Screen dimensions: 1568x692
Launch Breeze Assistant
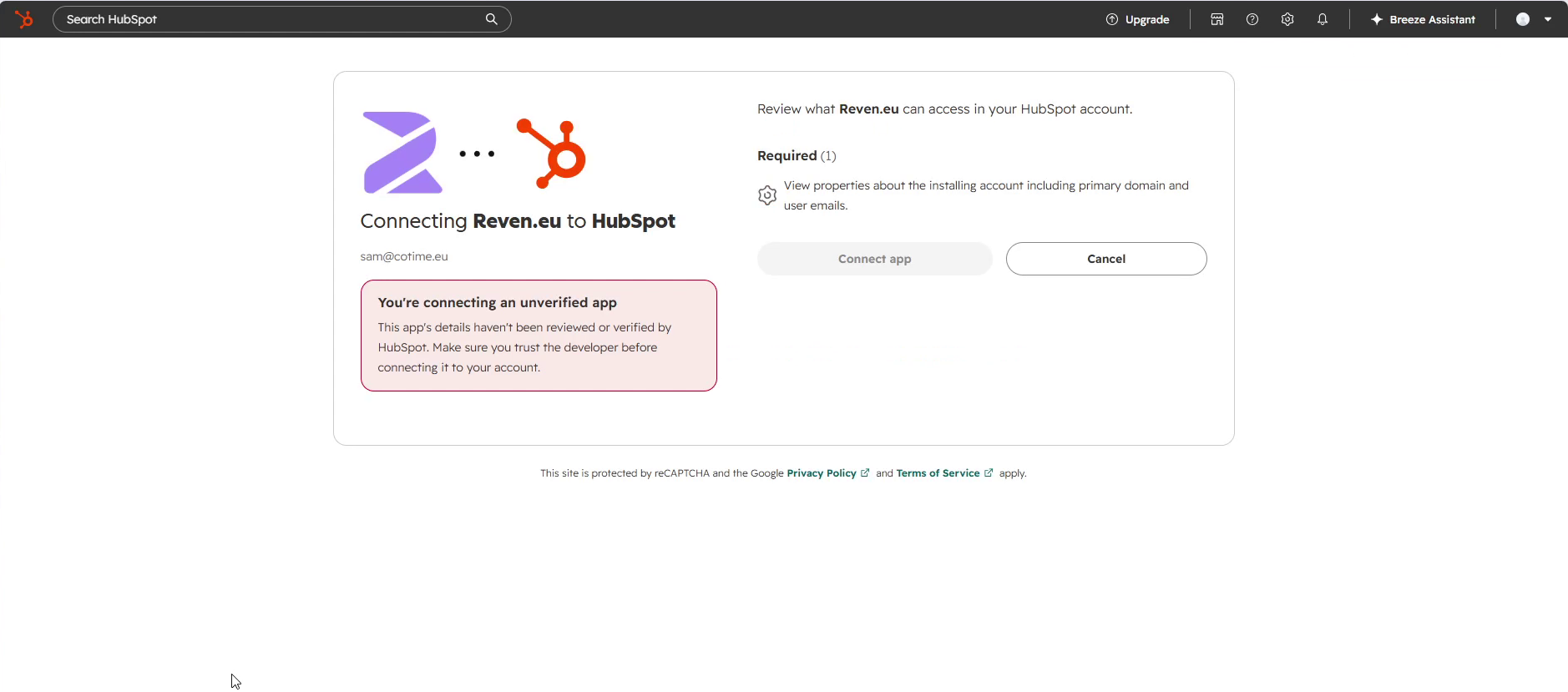tap(1423, 19)
